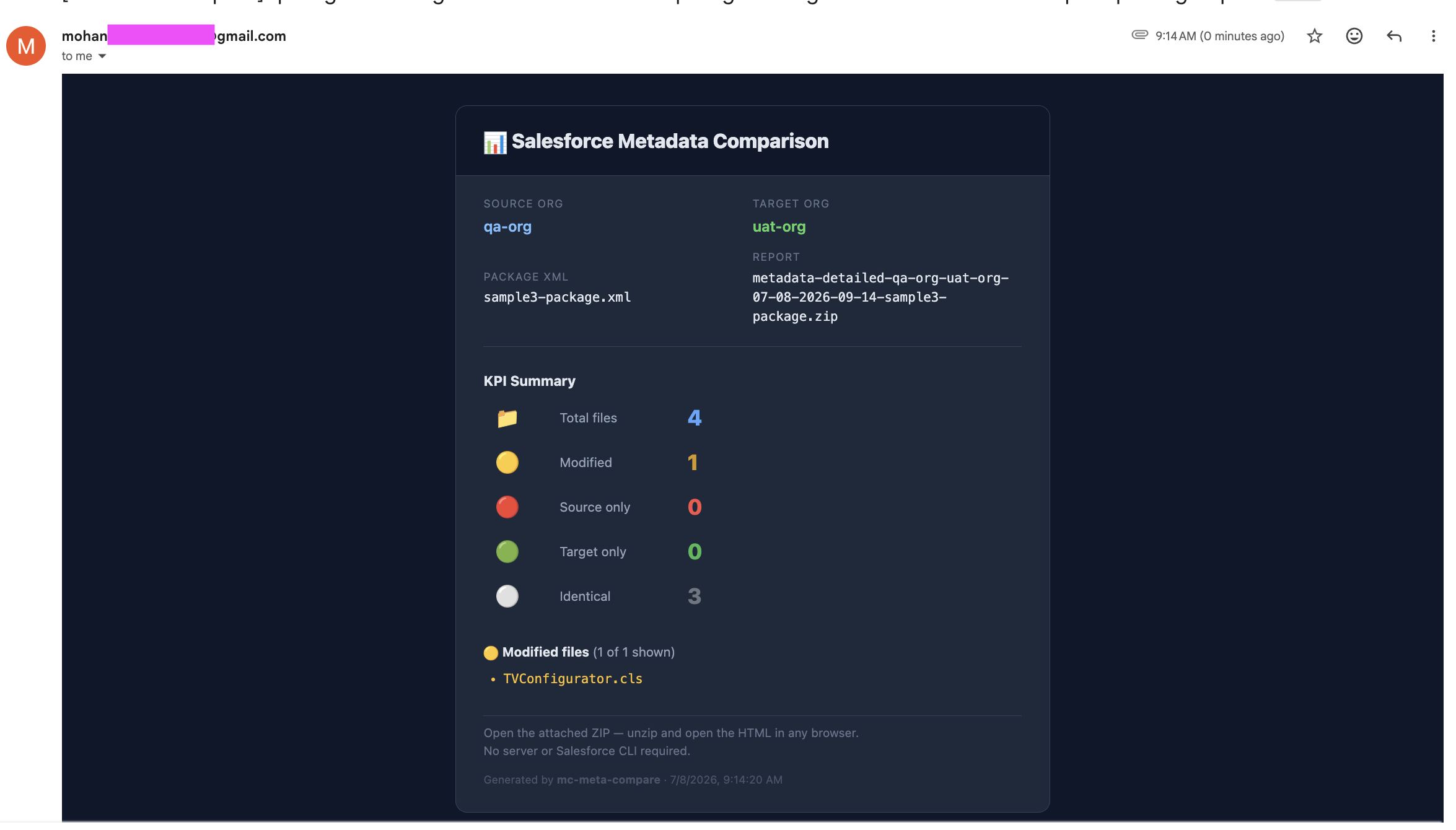The width and height of the screenshot is (1456, 830).
Task: Click the Target only label
Action: coord(593,552)
